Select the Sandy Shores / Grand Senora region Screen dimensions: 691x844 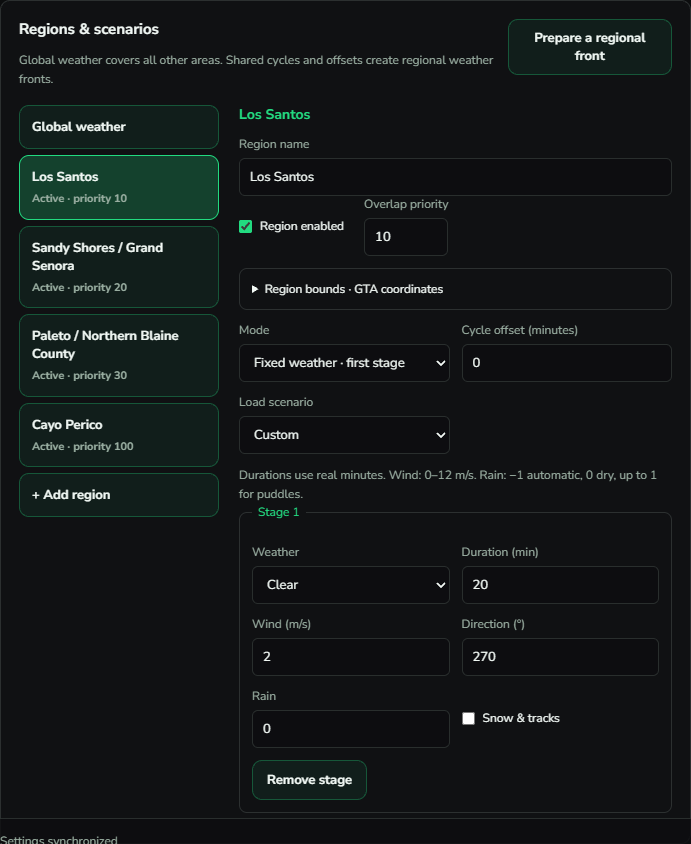tap(119, 267)
